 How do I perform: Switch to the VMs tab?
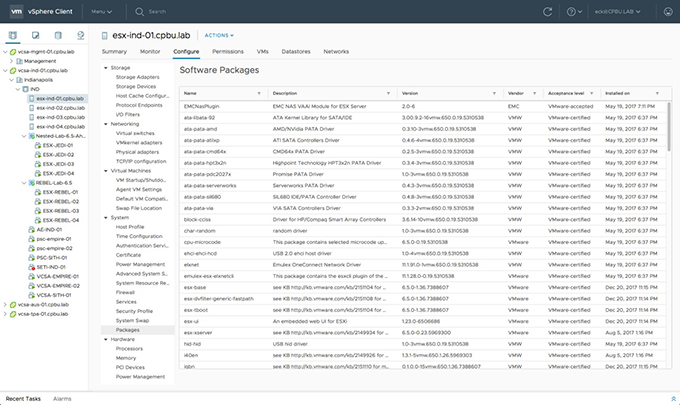(x=262, y=52)
